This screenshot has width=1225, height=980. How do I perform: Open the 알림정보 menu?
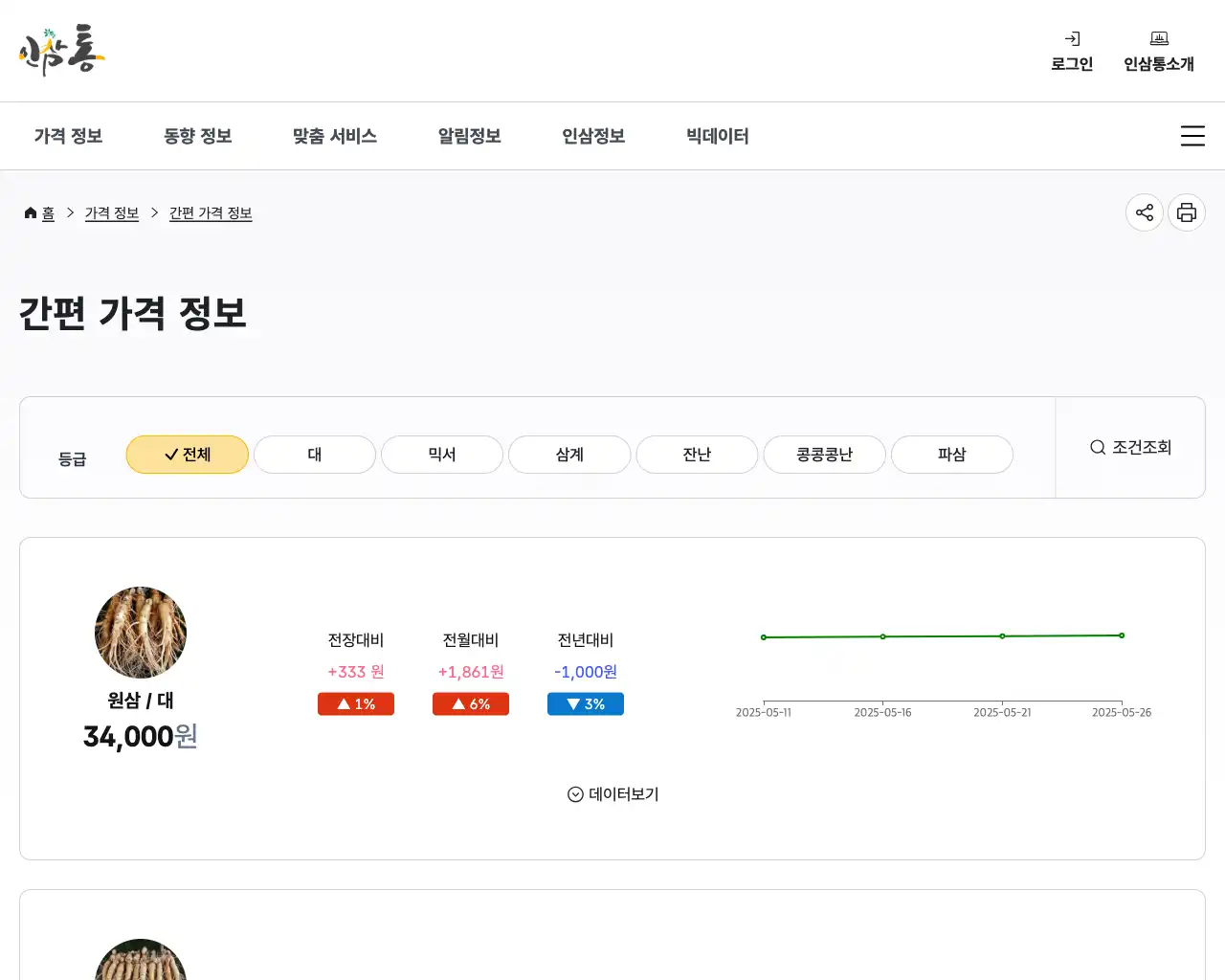tap(470, 136)
